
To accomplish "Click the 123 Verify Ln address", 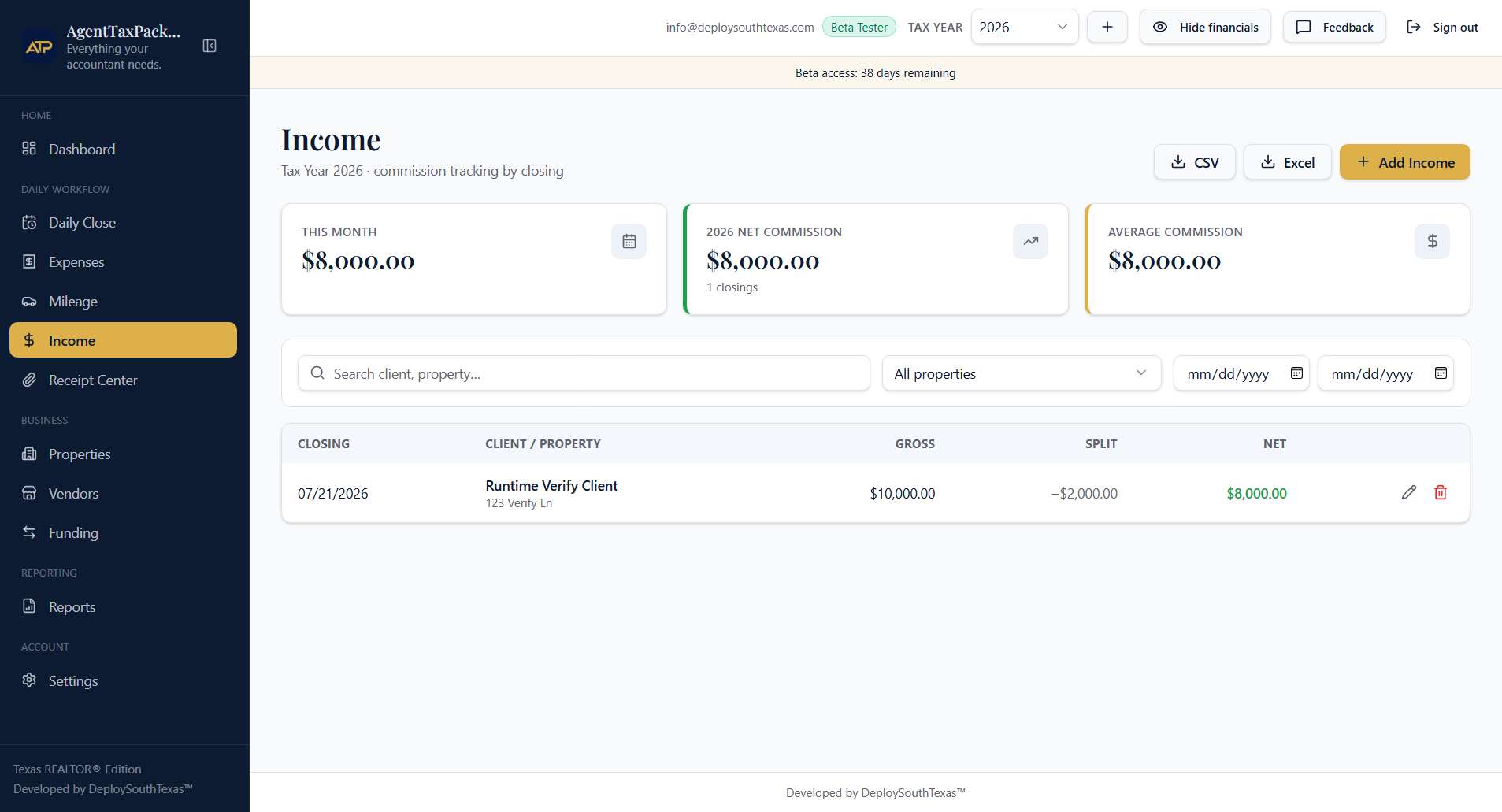I will pyautogui.click(x=518, y=503).
